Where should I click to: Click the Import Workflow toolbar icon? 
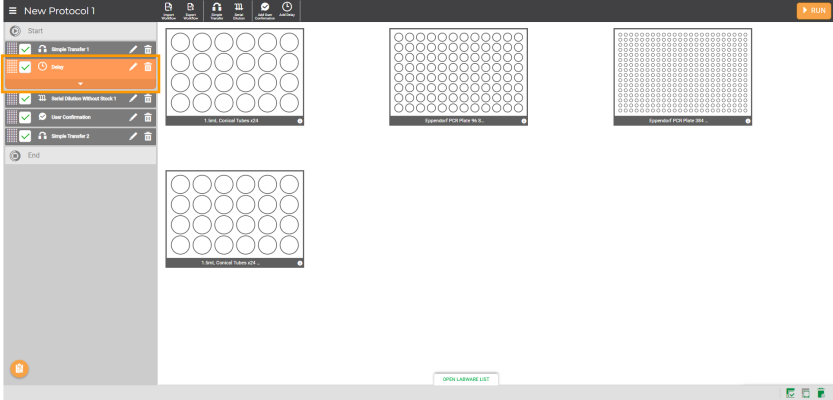(x=168, y=10)
